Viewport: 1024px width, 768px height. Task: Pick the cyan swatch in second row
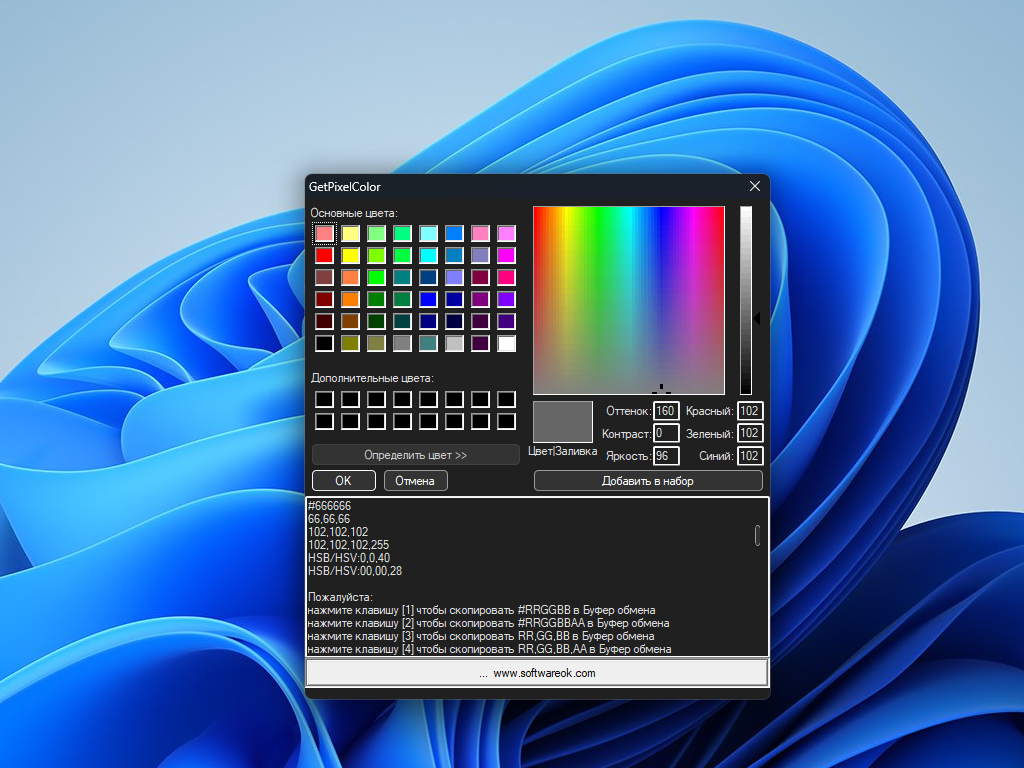428,255
